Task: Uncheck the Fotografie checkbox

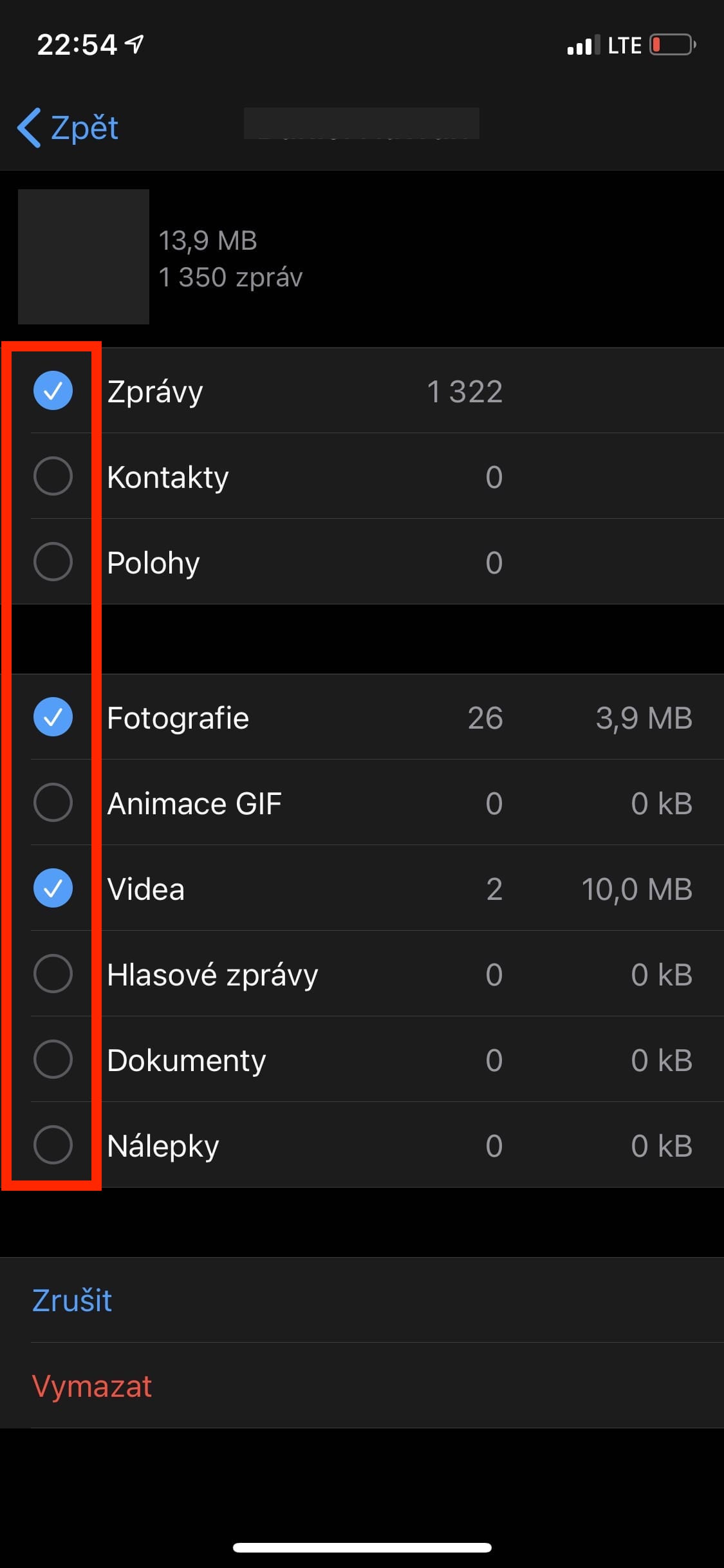Action: [x=53, y=717]
